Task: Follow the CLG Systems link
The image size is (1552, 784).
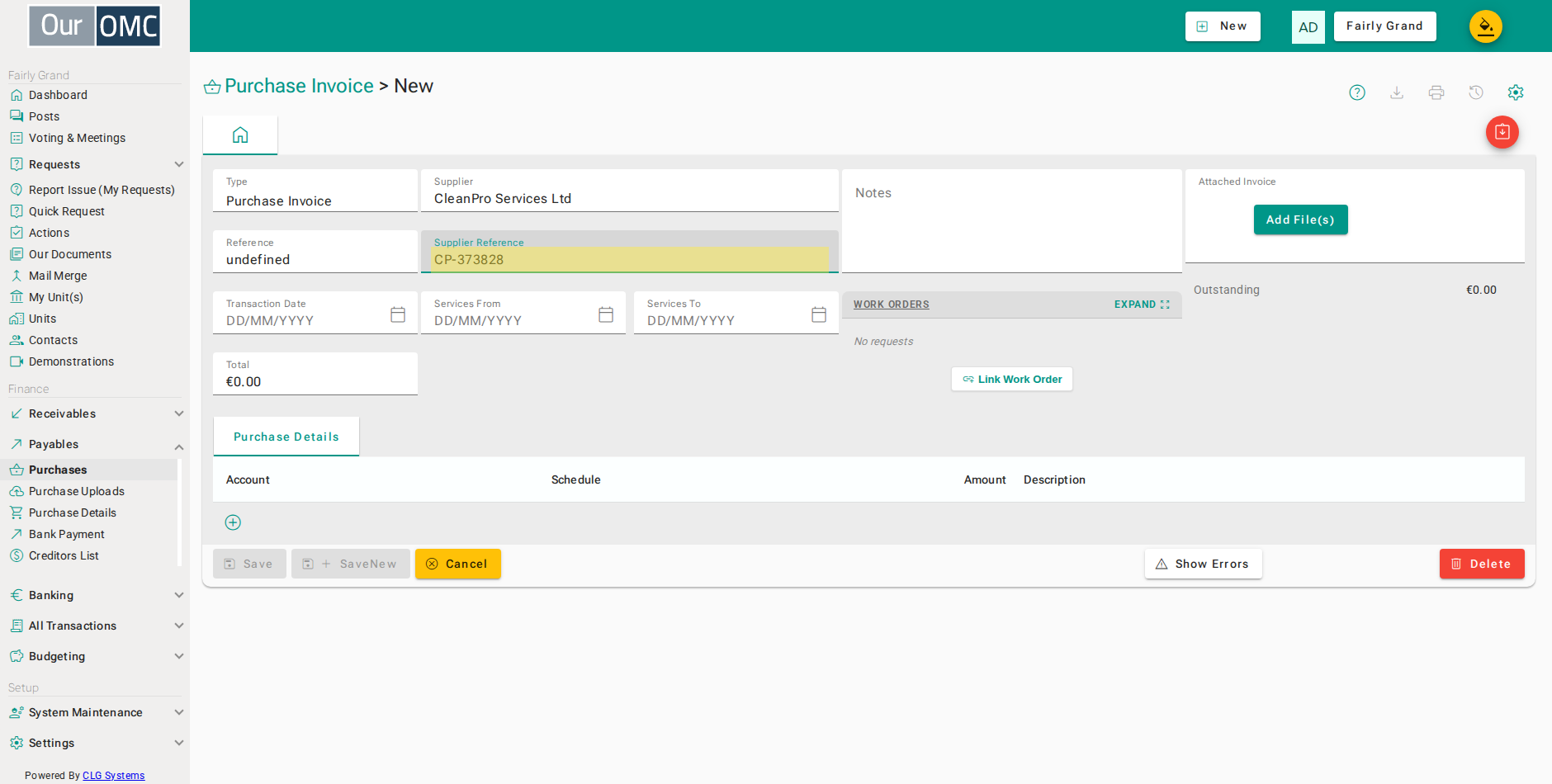Action: [113, 776]
